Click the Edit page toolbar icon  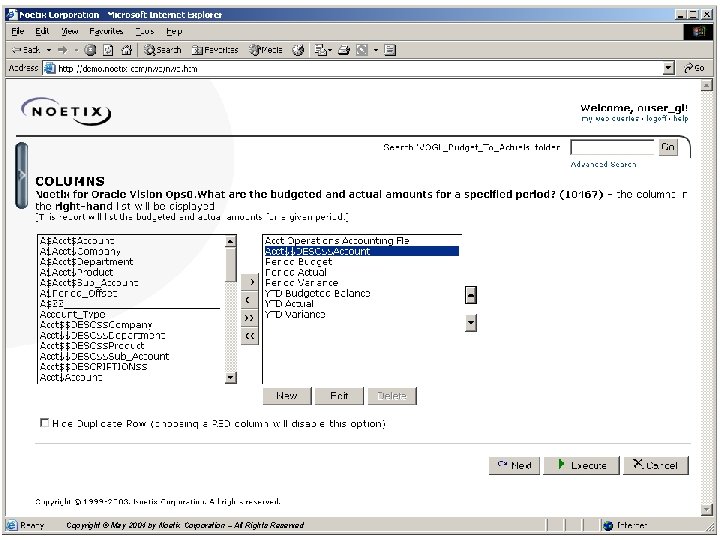coord(362,50)
